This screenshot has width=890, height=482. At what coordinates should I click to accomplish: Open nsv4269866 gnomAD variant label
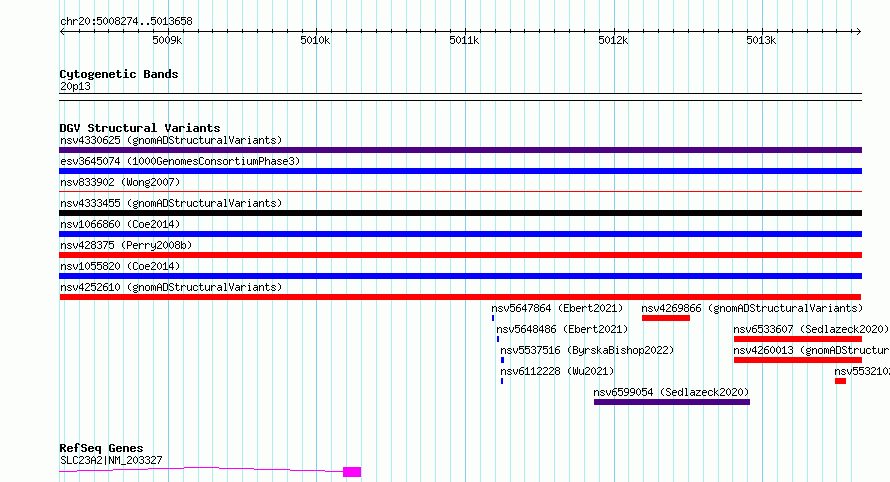click(x=752, y=308)
